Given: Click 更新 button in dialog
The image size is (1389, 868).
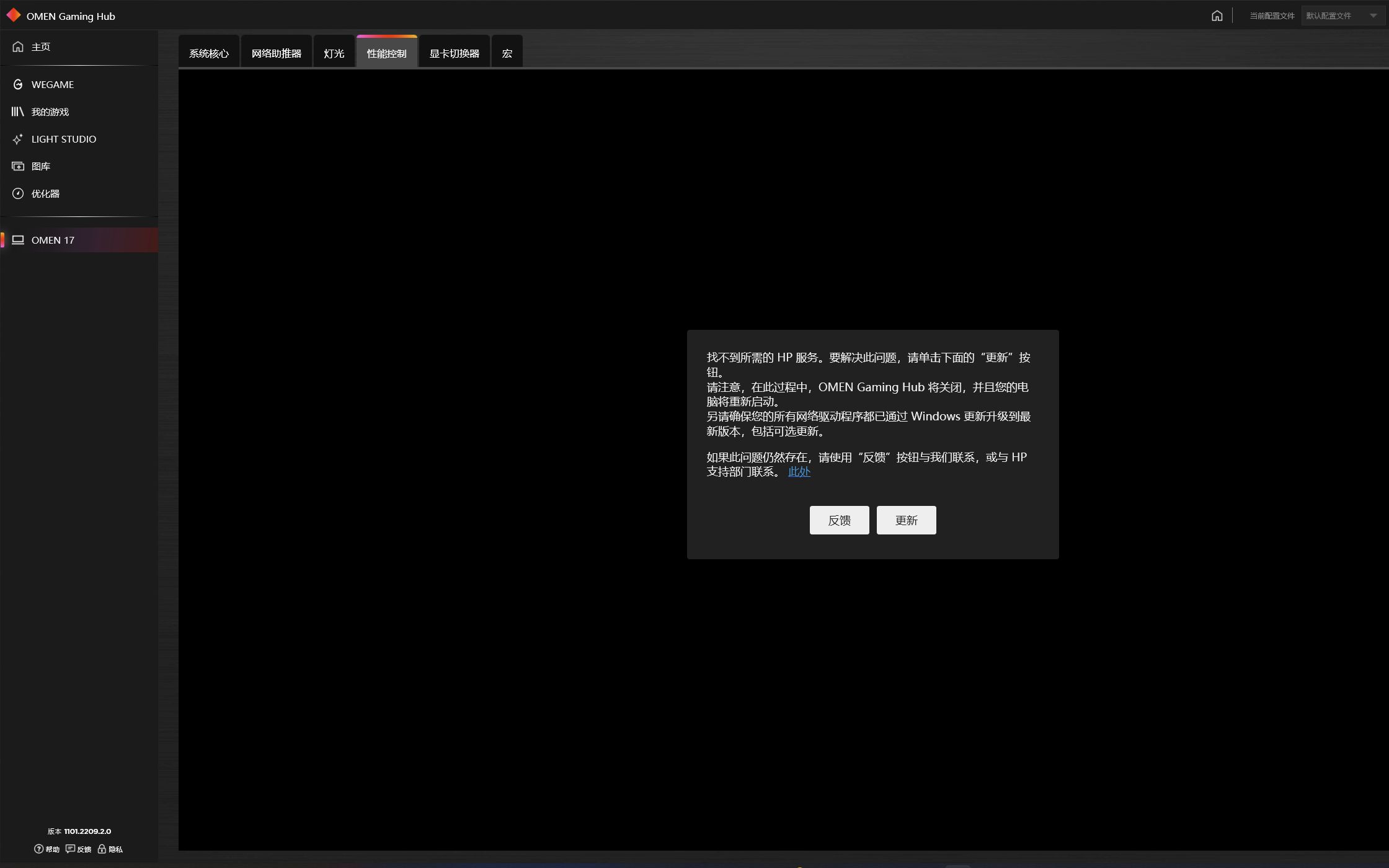Looking at the screenshot, I should click(906, 520).
